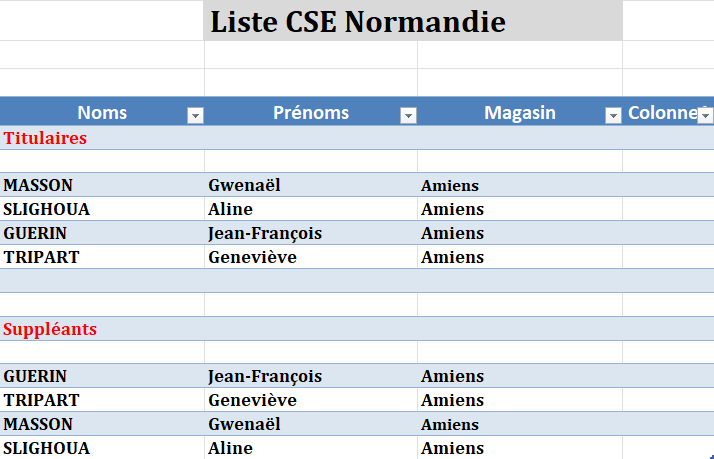Select Amiens cell in Titulaires TRIPART row
Screen dimensions: 714x459
coord(452,257)
